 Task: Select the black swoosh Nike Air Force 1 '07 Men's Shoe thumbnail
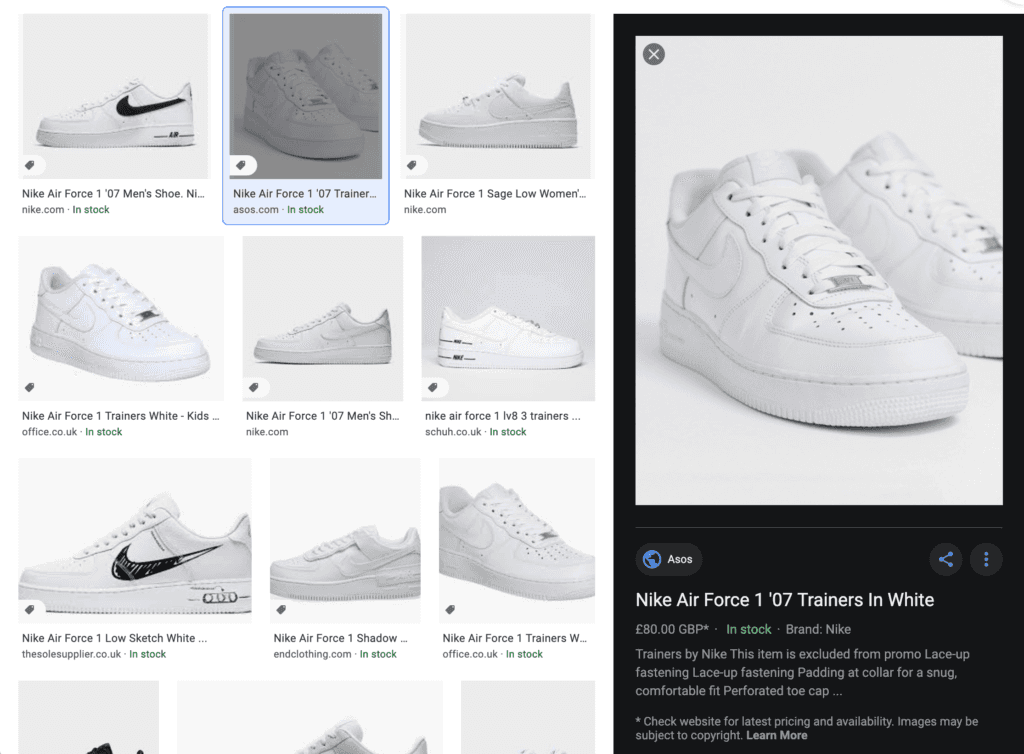116,96
